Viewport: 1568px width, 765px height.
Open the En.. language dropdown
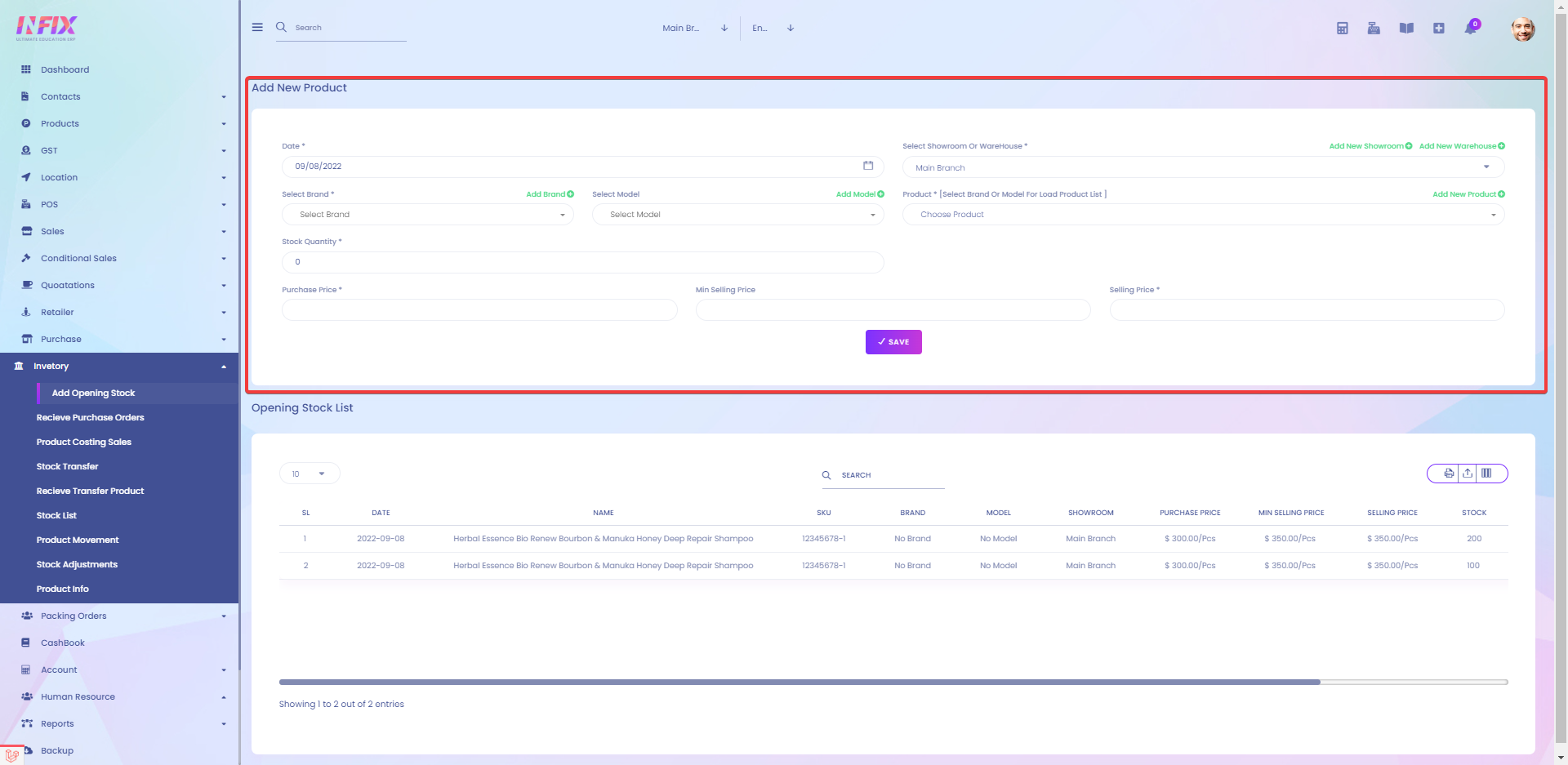[x=773, y=28]
